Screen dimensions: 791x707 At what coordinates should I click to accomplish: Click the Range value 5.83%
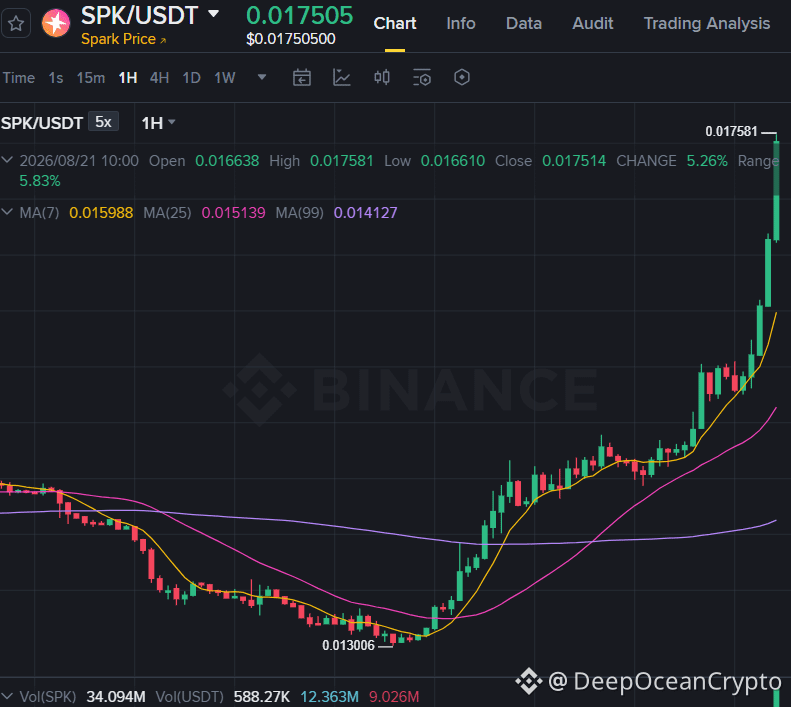click(40, 181)
